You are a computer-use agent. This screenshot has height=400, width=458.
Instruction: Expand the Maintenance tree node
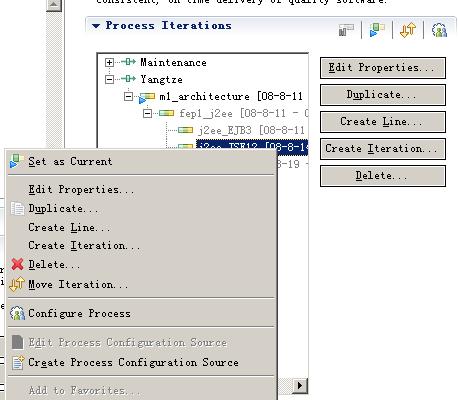109,62
